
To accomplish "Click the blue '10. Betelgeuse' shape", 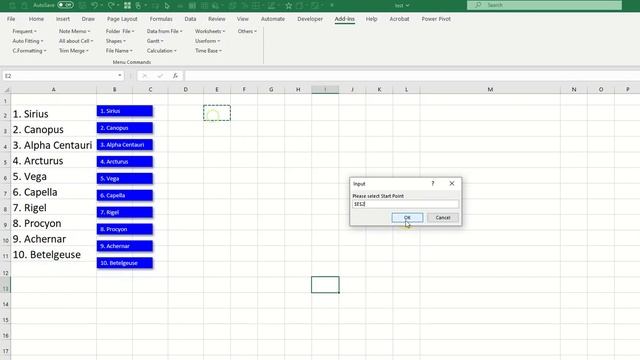I will click(x=125, y=263).
